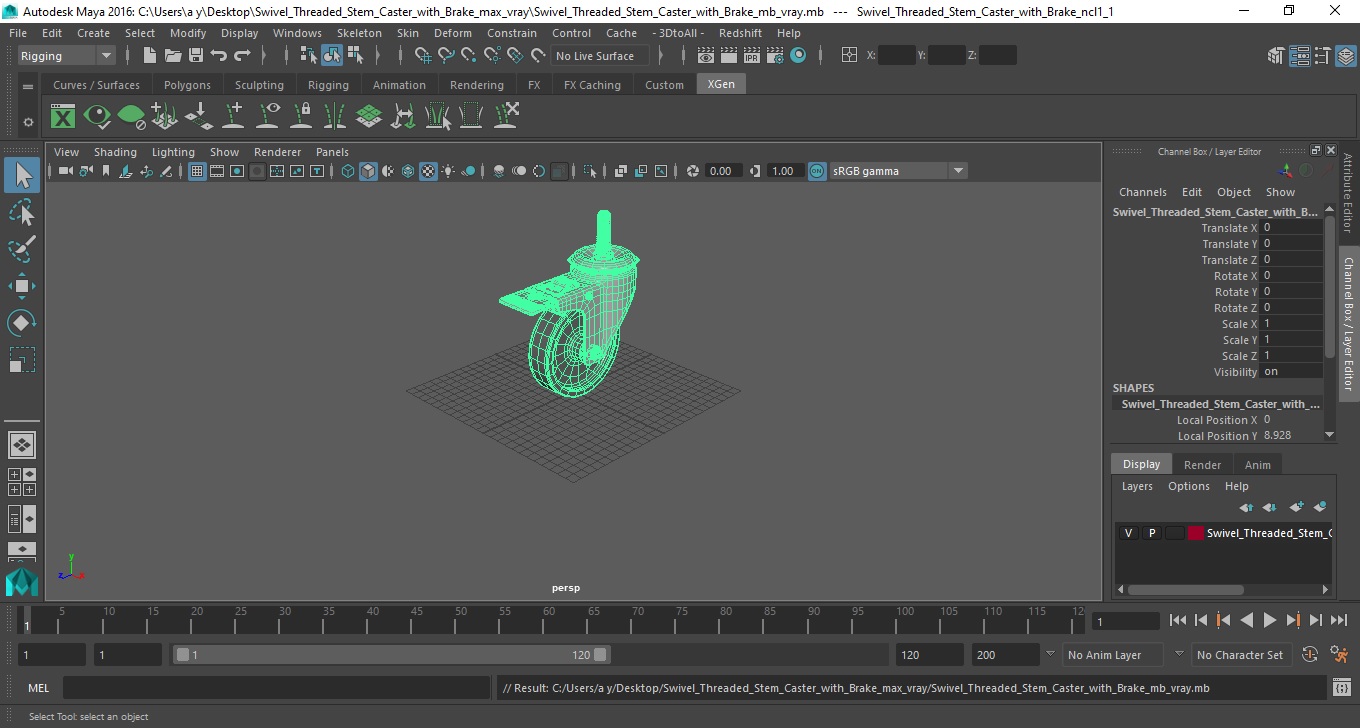The width and height of the screenshot is (1360, 728).
Task: Switch to FX Caching shelf tab
Action: click(x=592, y=85)
